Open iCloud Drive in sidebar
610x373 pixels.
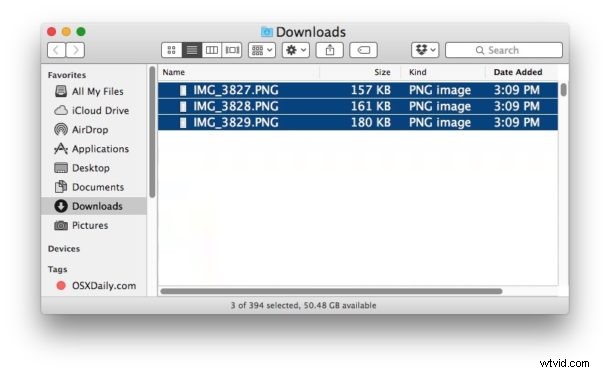(93, 110)
